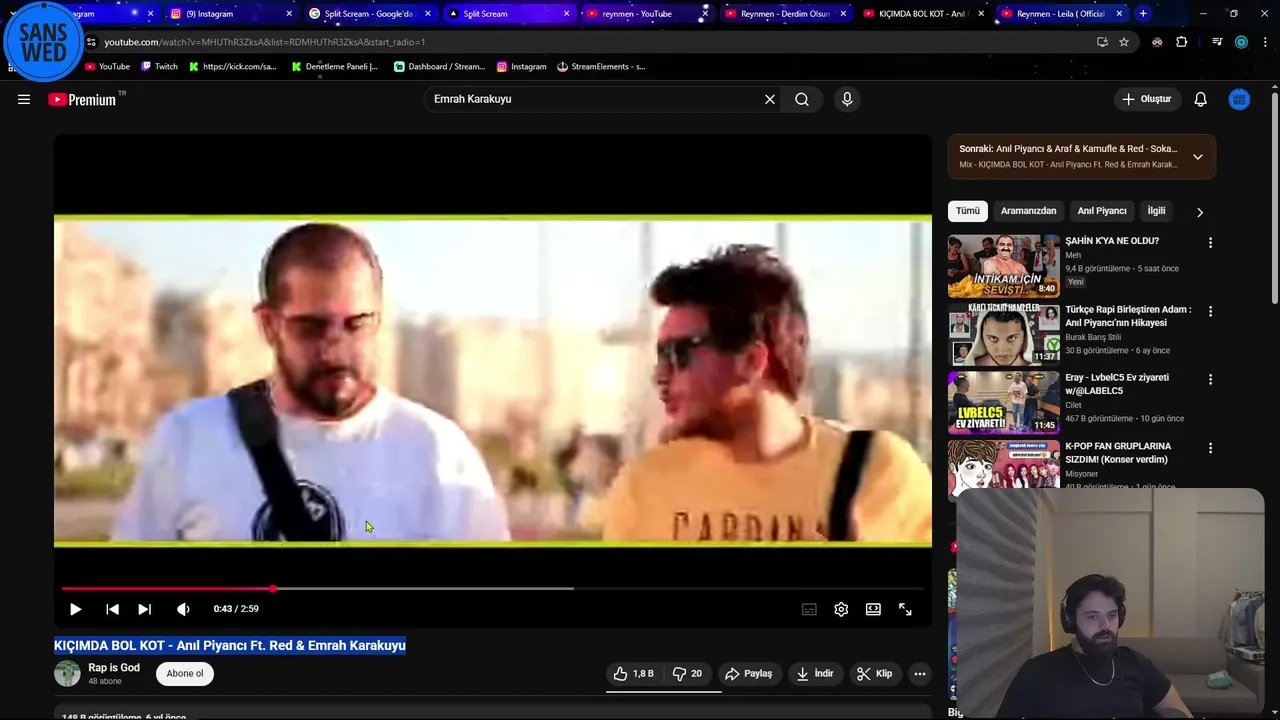Open the YouTube bookmark

(107, 67)
